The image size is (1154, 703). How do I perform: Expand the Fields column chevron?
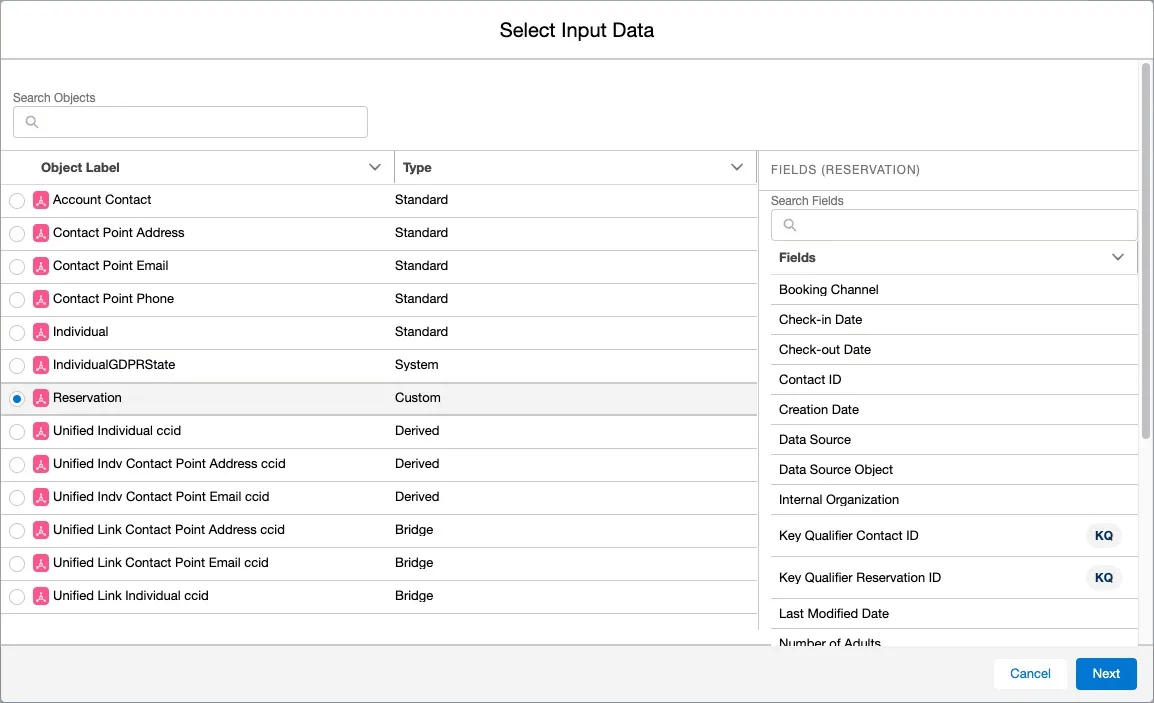tap(1118, 258)
